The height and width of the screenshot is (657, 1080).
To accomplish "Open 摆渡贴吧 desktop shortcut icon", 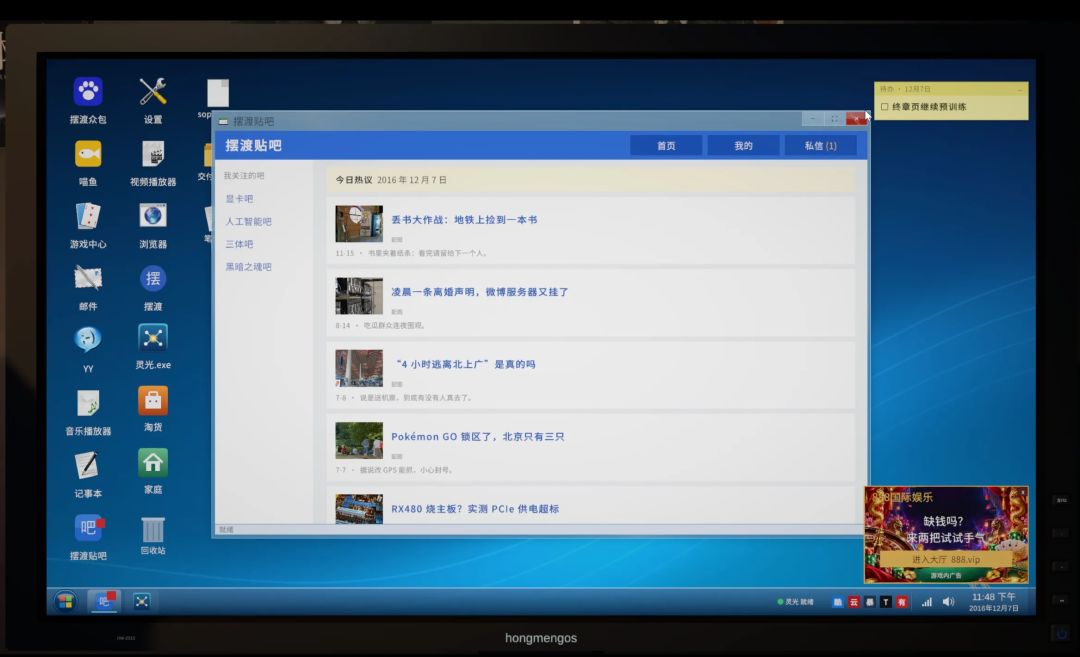I will pos(88,528).
